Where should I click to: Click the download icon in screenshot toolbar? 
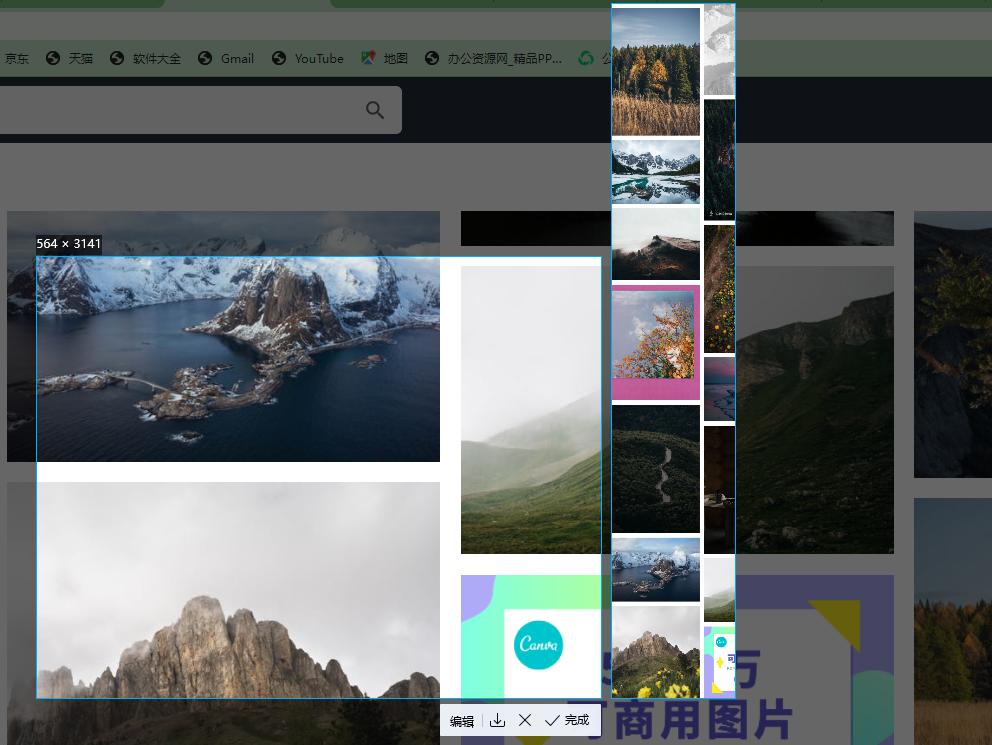(497, 720)
